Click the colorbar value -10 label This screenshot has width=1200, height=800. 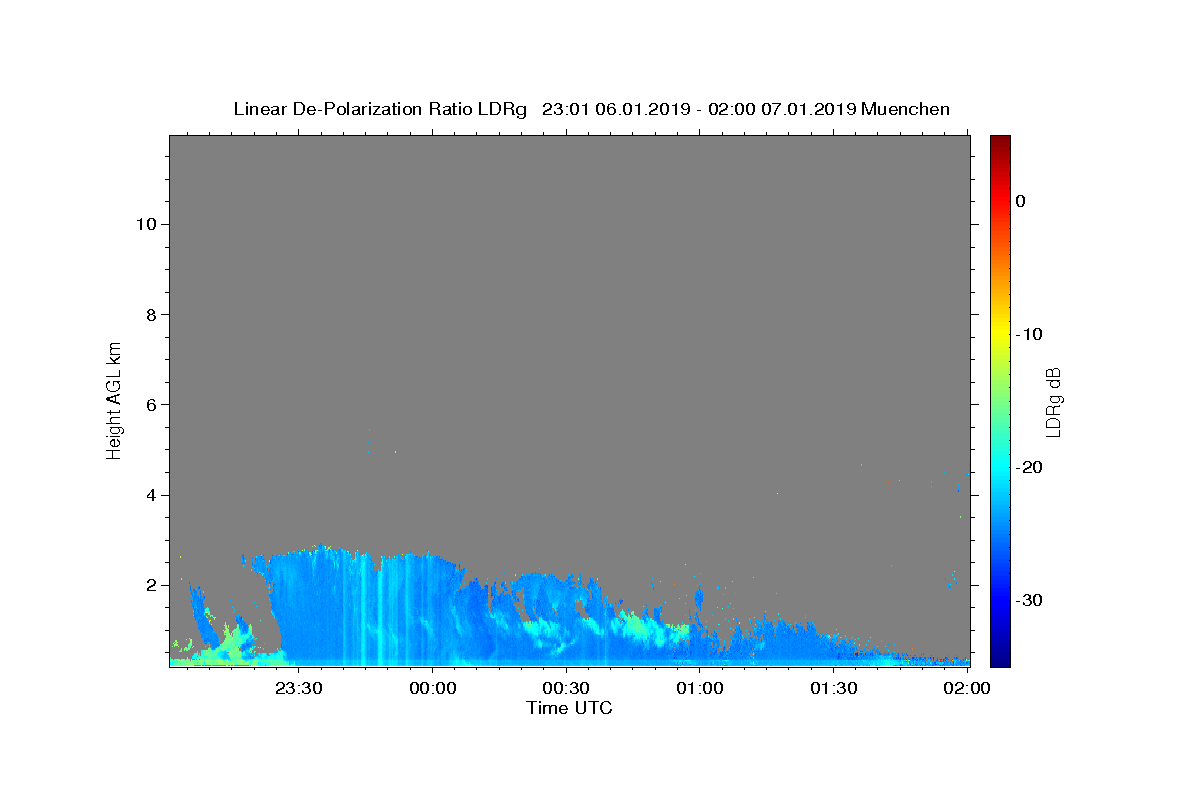click(1030, 334)
